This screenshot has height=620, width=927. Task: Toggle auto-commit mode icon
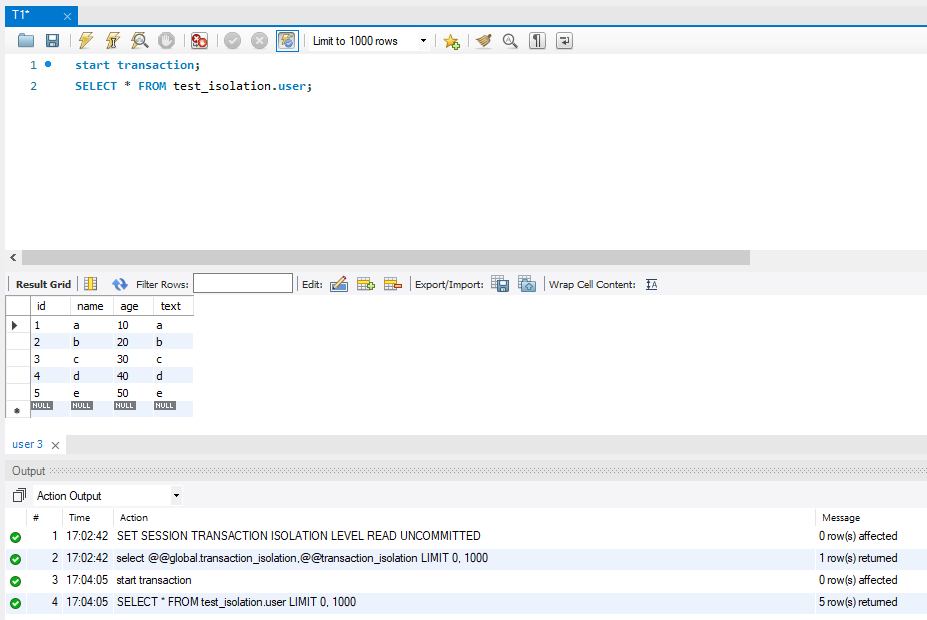coord(287,41)
